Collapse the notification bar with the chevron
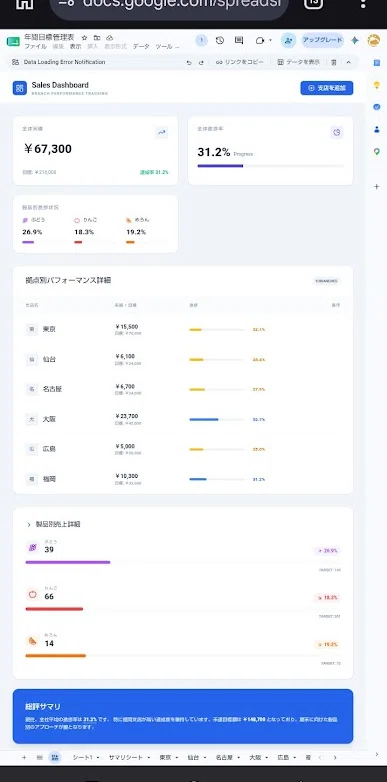Viewport: 387px width, 782px height. (x=348, y=62)
